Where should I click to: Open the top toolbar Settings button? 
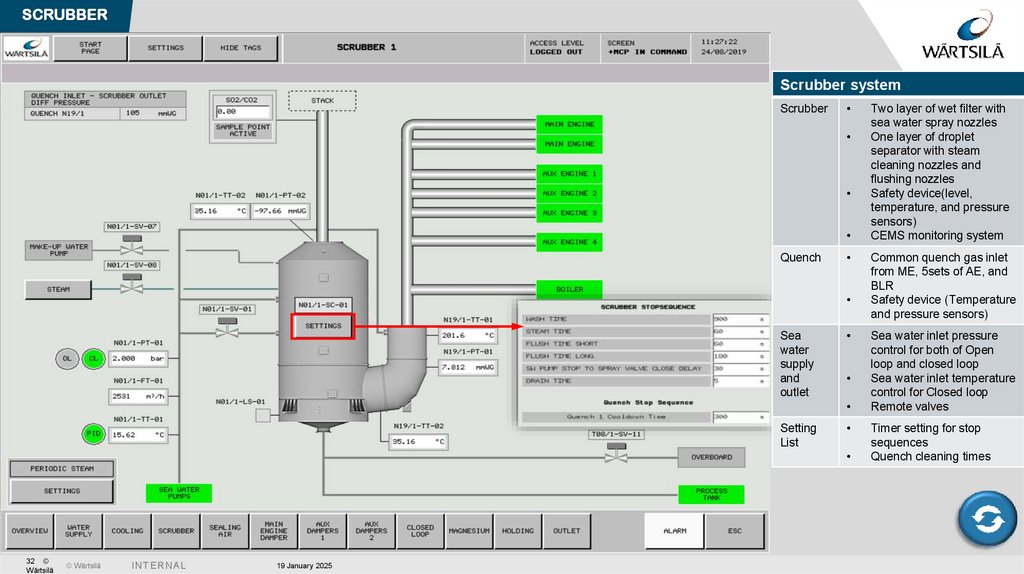click(x=165, y=48)
